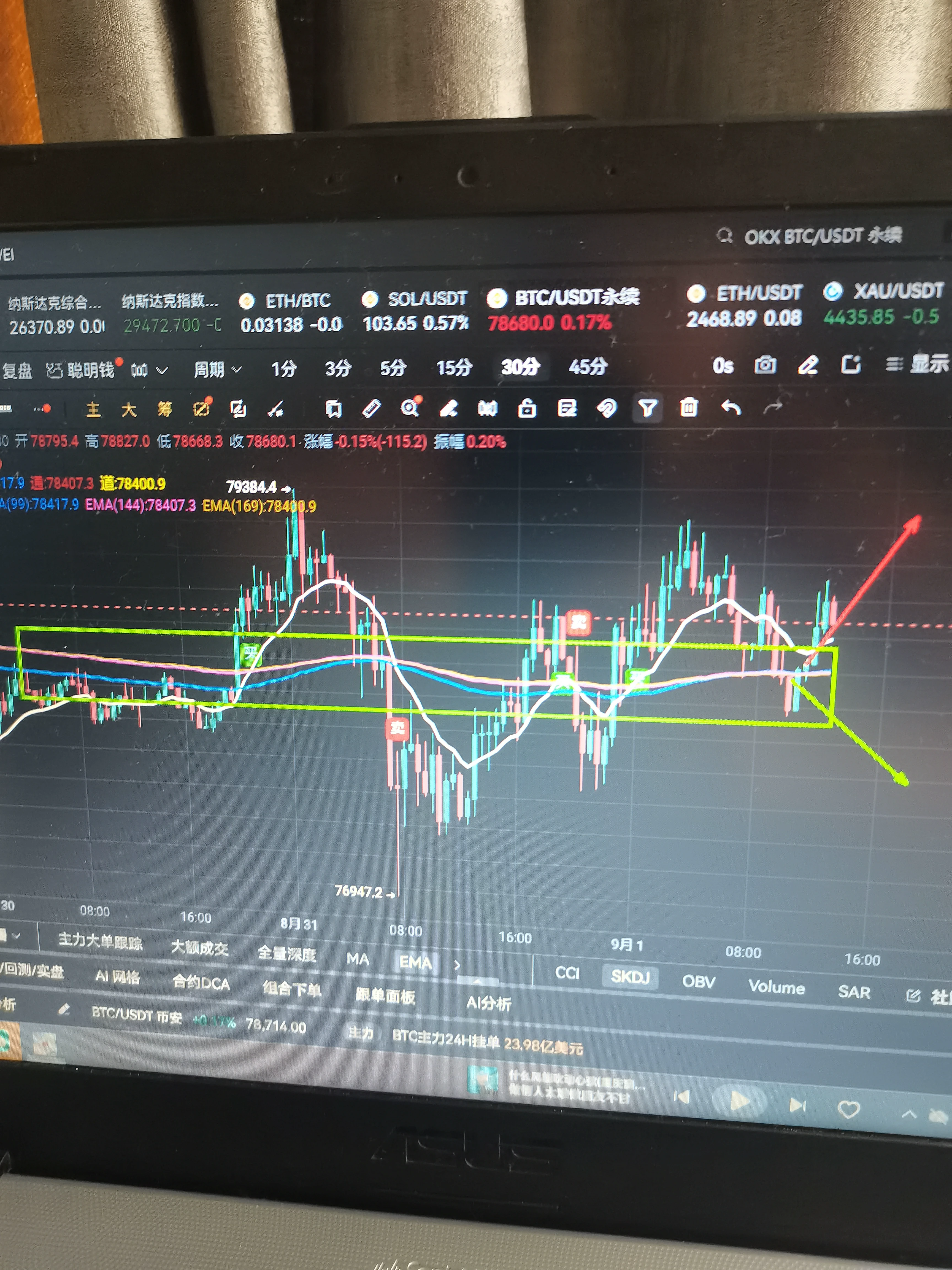Skip to next track in media player
Screen dimensions: 952x1270
coord(798,1105)
